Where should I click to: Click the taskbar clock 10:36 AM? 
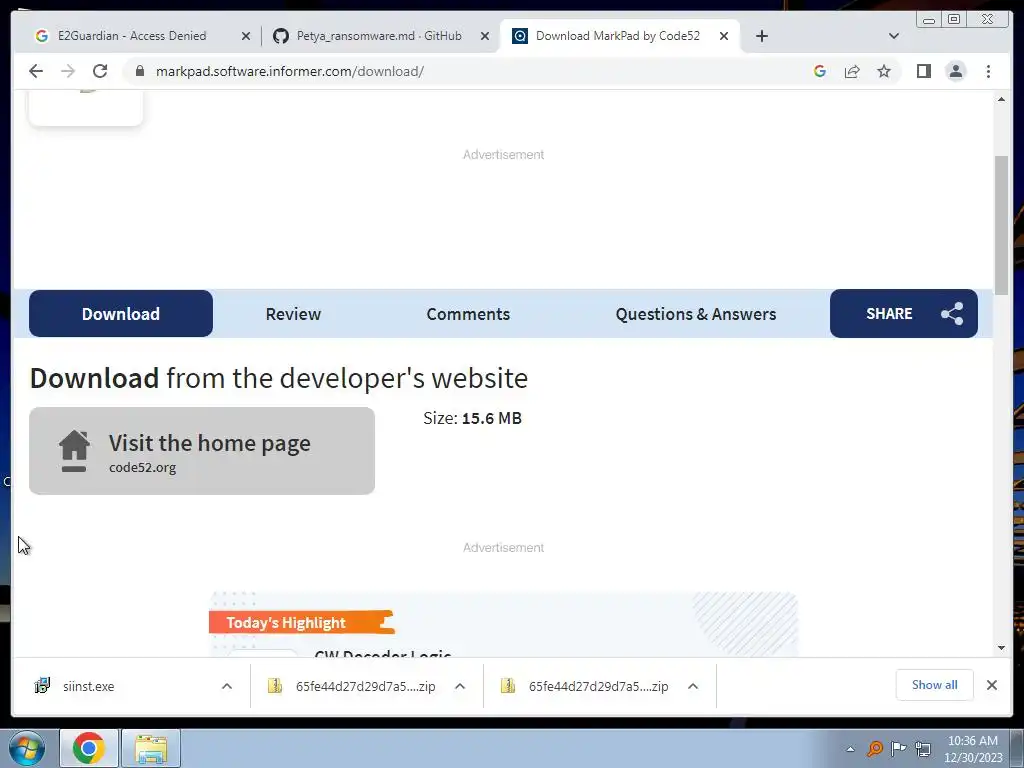[x=973, y=749]
